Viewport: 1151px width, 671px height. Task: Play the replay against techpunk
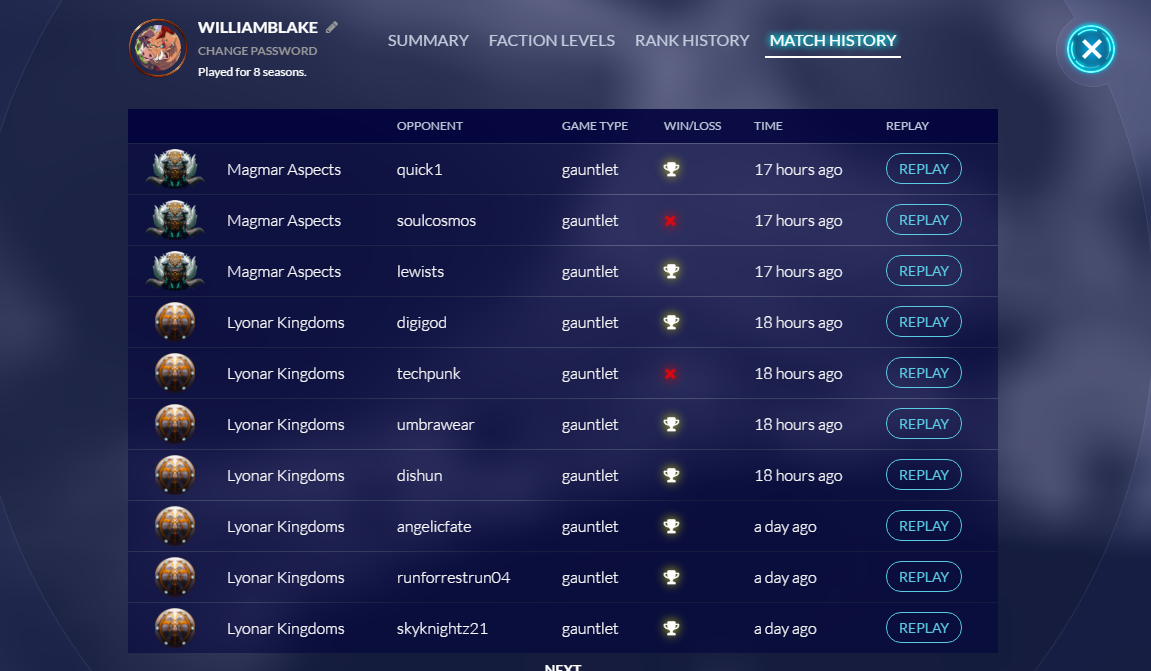click(923, 373)
